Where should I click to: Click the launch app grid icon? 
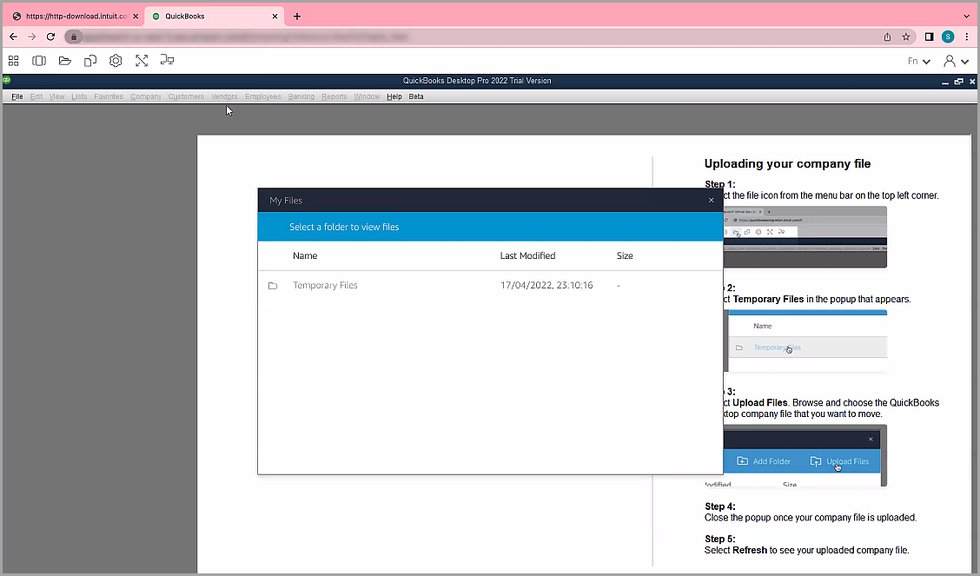[14, 61]
